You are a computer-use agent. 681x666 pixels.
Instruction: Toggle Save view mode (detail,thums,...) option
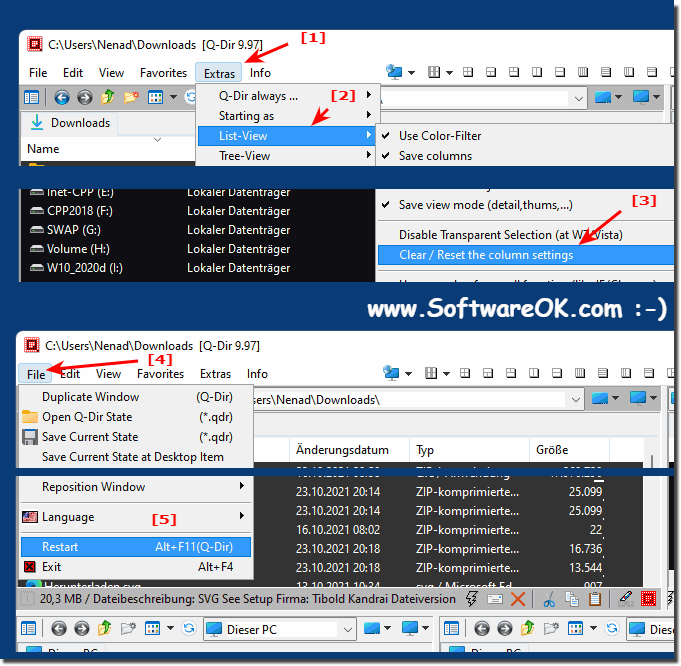click(x=486, y=205)
